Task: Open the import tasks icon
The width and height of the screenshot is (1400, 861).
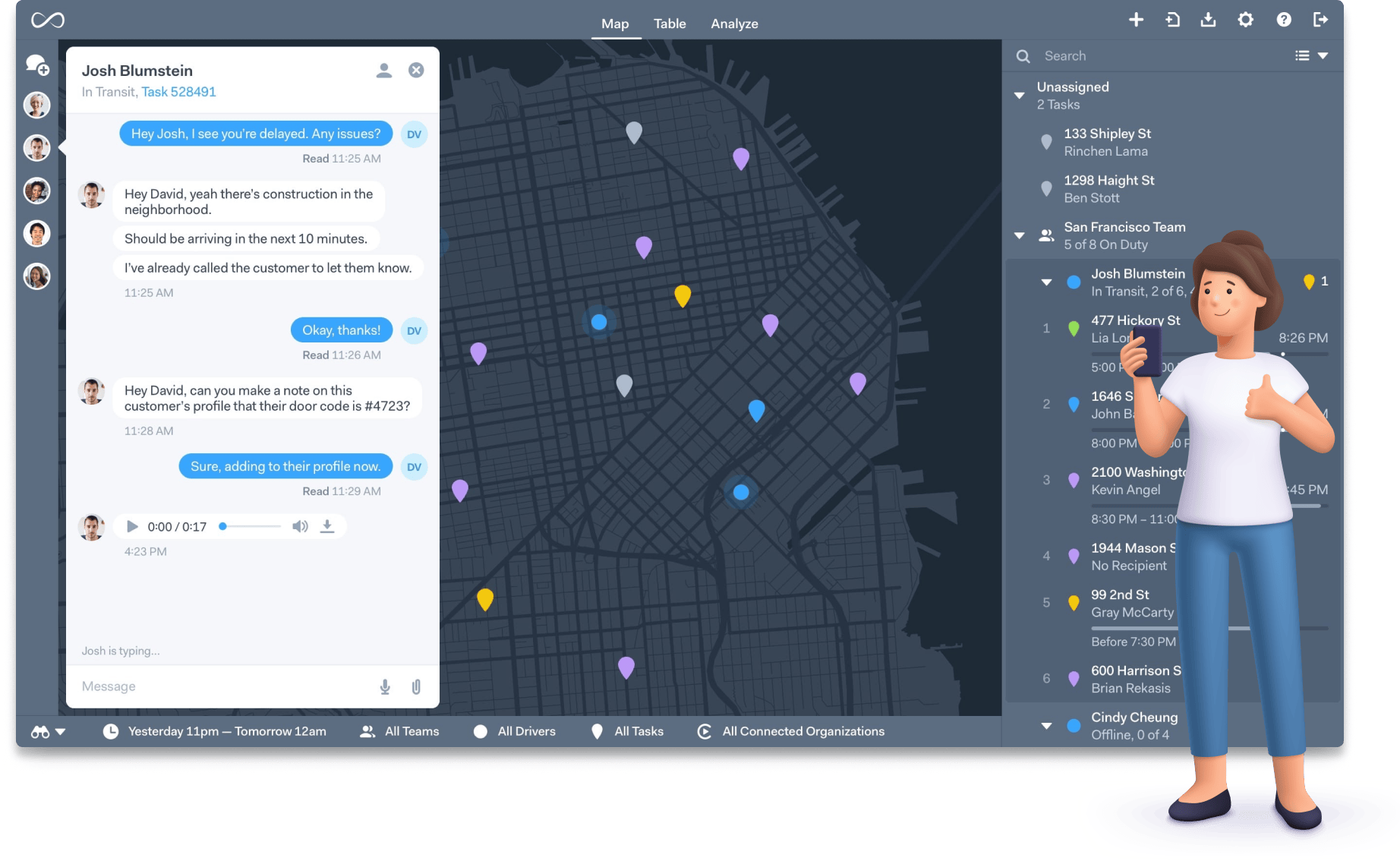Action: click(x=1172, y=20)
